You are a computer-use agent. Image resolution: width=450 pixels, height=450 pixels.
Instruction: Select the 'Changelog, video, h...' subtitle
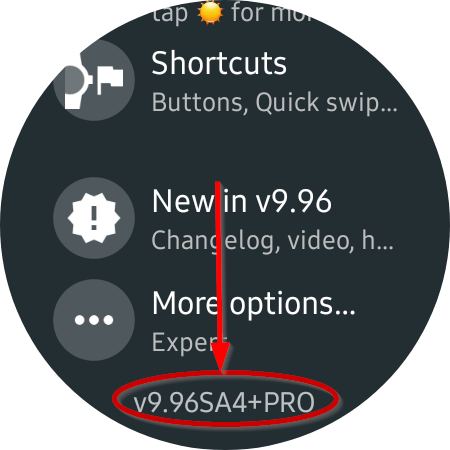pos(272,241)
